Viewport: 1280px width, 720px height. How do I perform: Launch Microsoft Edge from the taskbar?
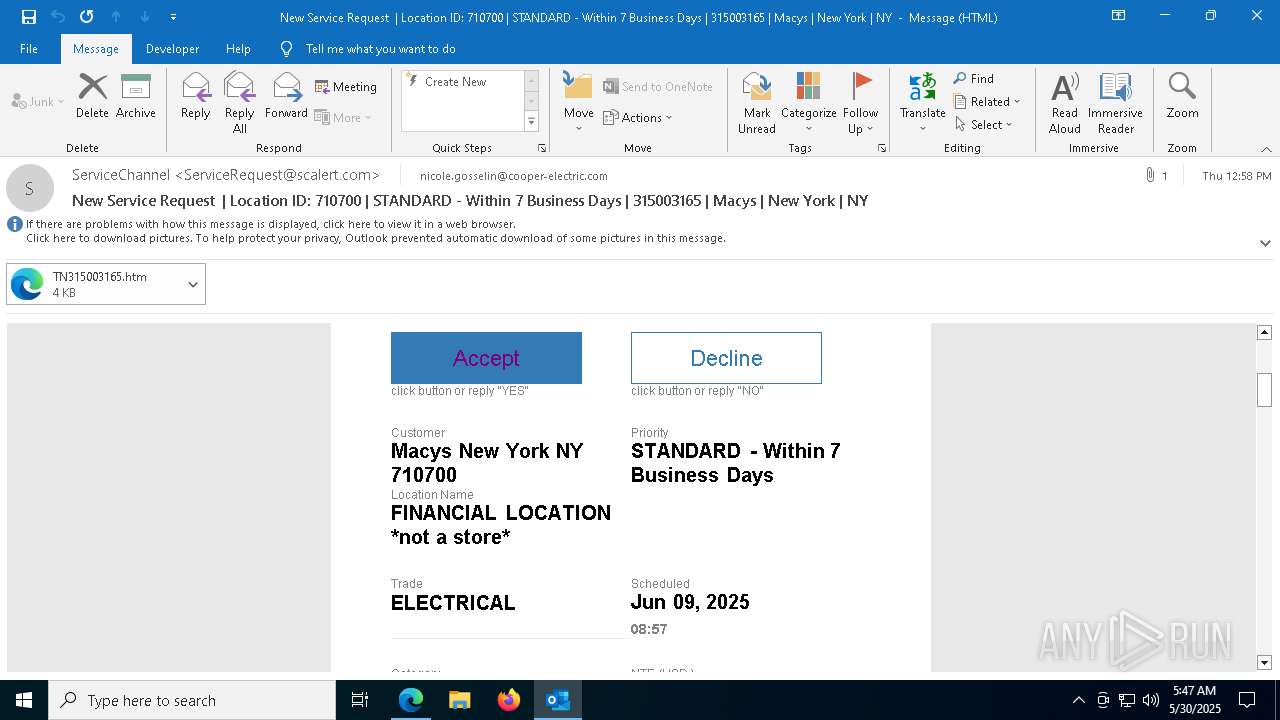pyautogui.click(x=411, y=700)
